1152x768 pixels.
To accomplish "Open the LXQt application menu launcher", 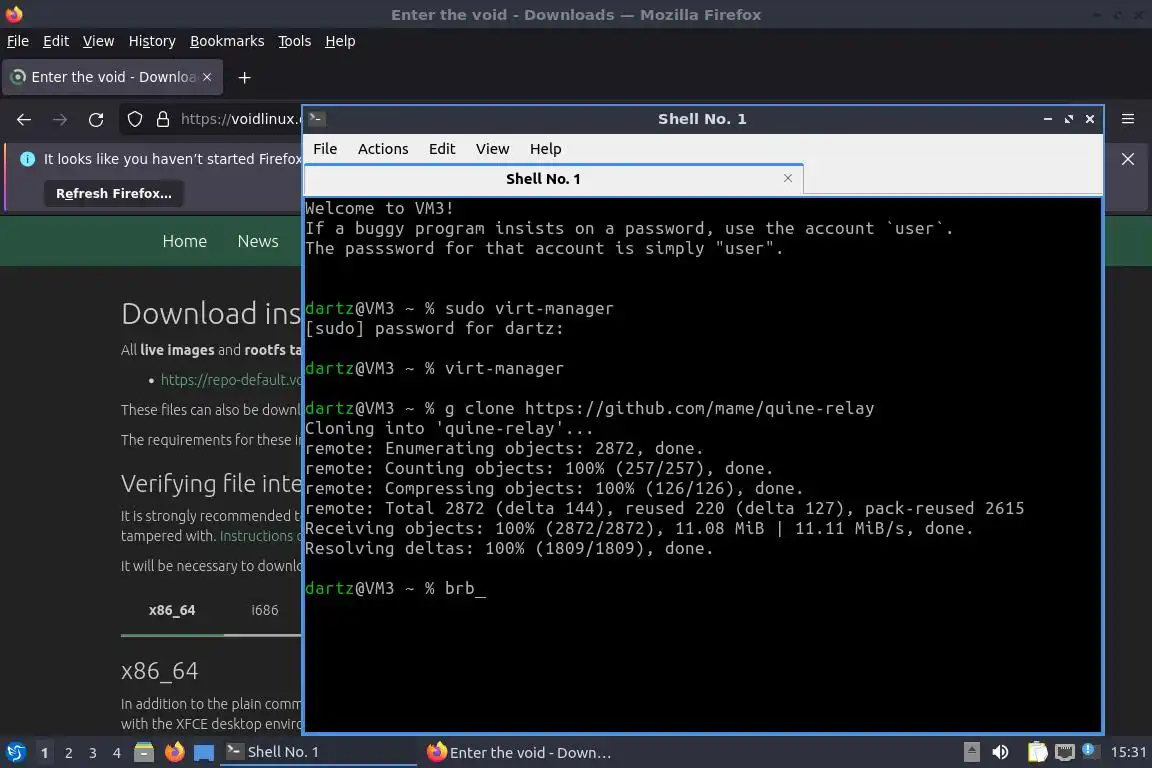I will (x=15, y=752).
